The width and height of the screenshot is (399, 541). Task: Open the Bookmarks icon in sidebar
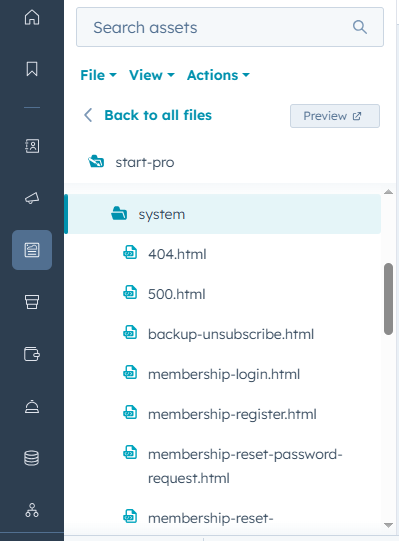click(32, 69)
